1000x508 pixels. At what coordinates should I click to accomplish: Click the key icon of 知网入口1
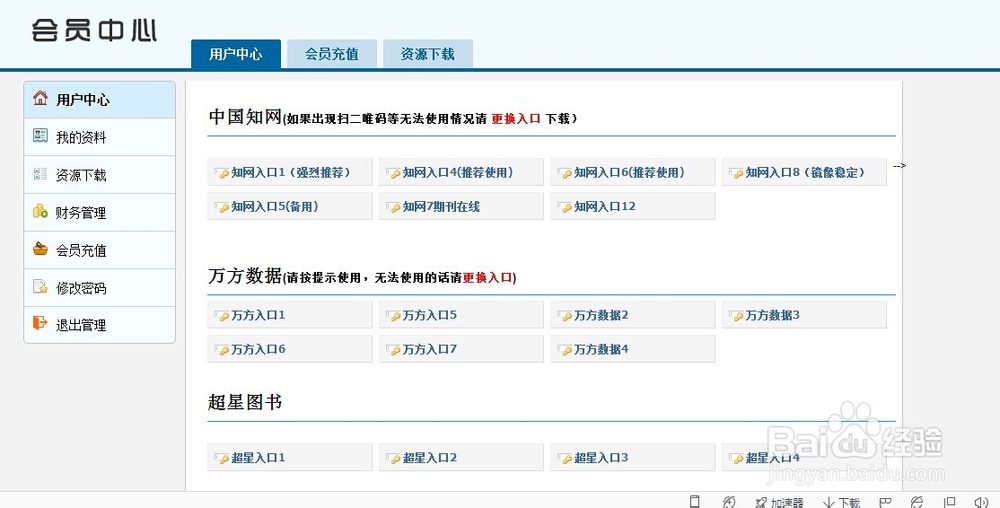coord(222,173)
